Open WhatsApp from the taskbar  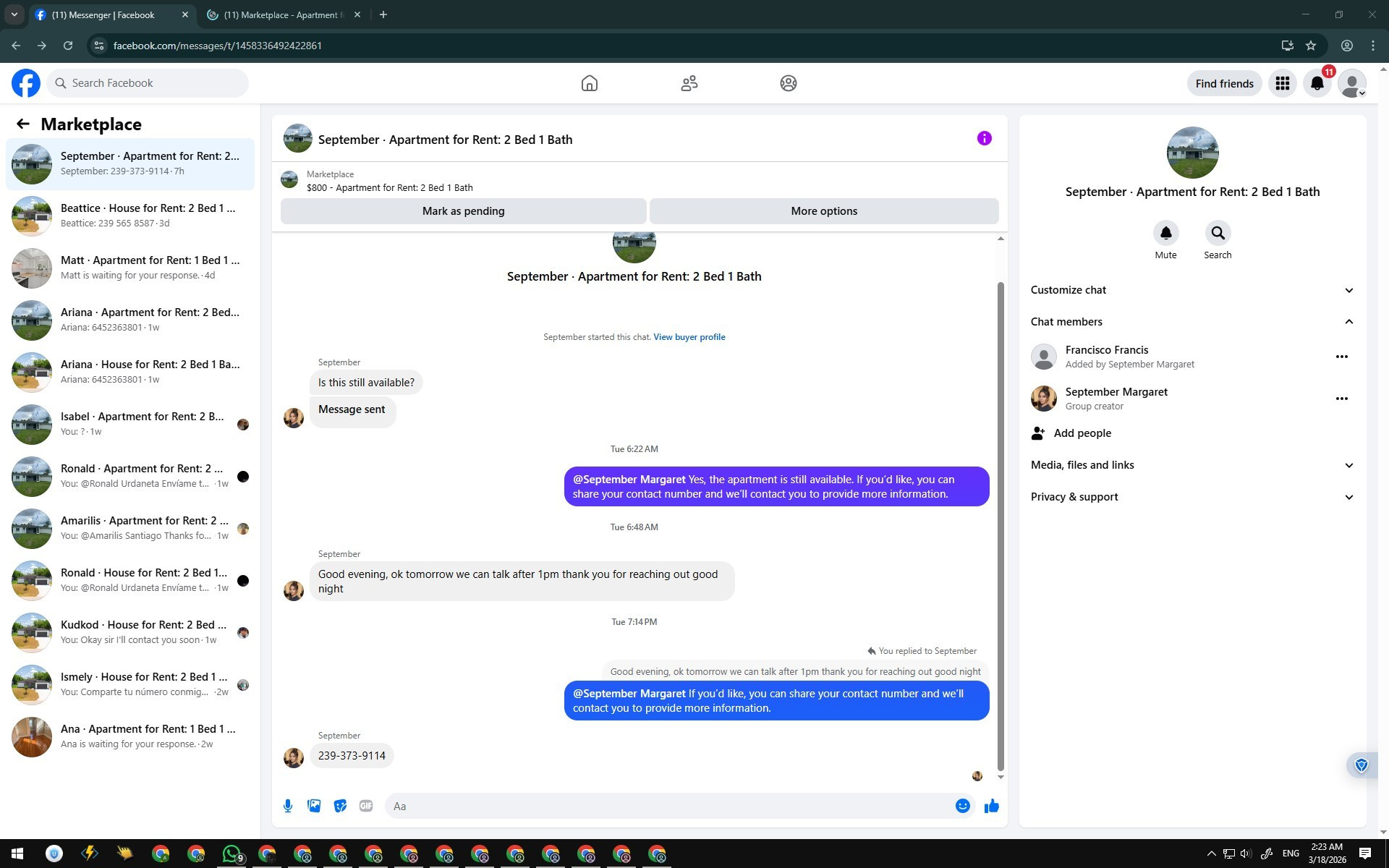(x=231, y=854)
